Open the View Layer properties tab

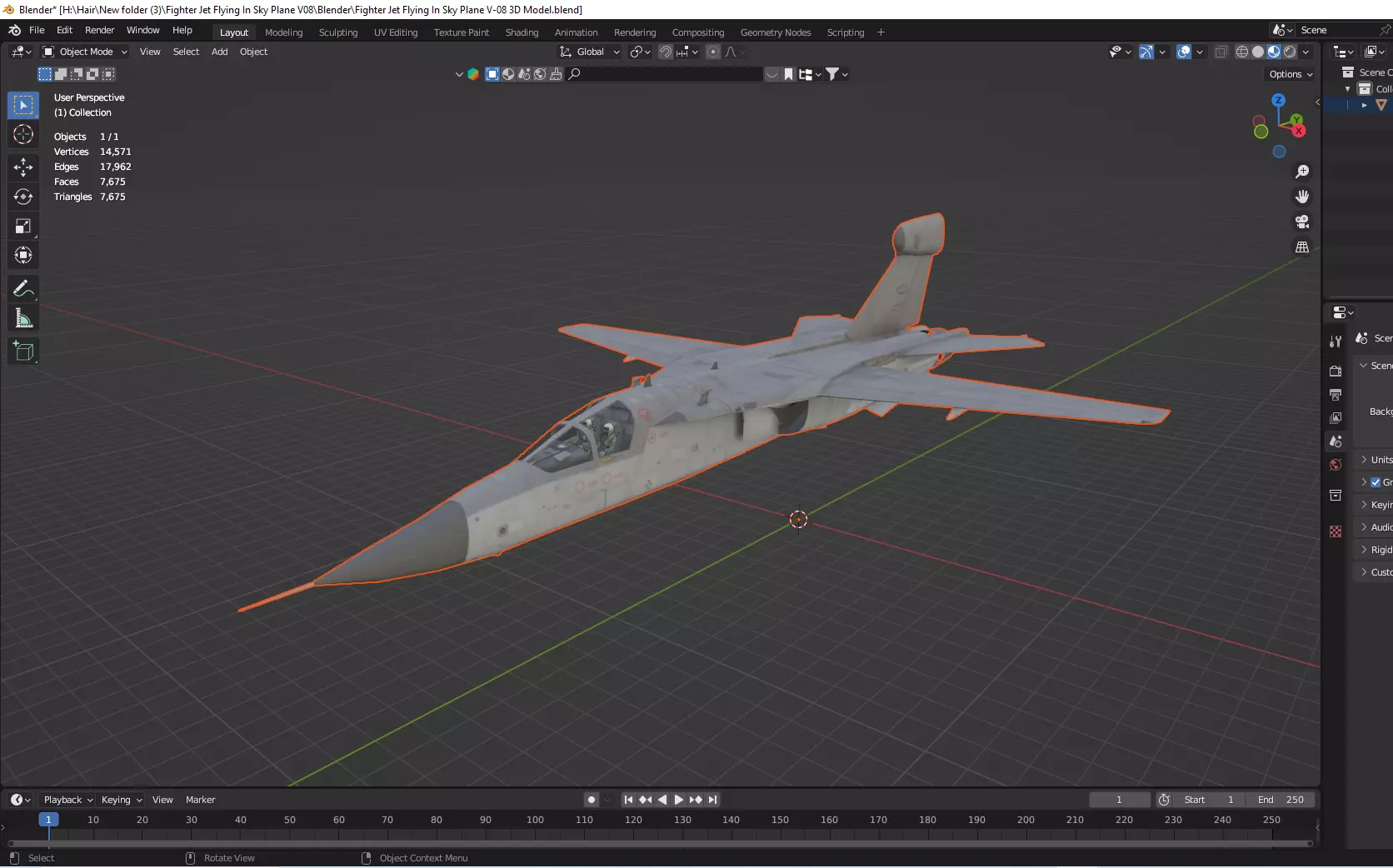1336,417
